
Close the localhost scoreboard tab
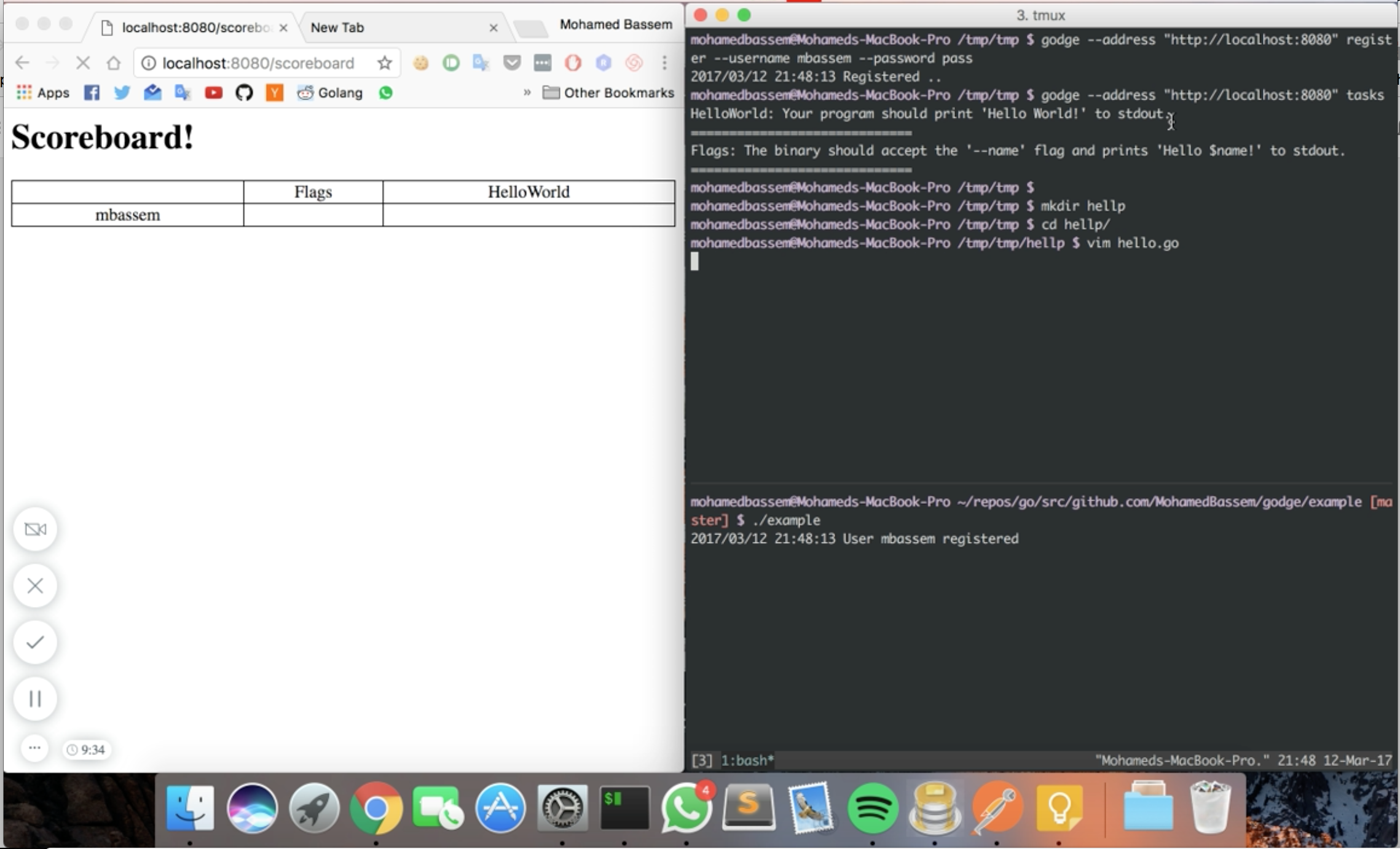[x=283, y=28]
